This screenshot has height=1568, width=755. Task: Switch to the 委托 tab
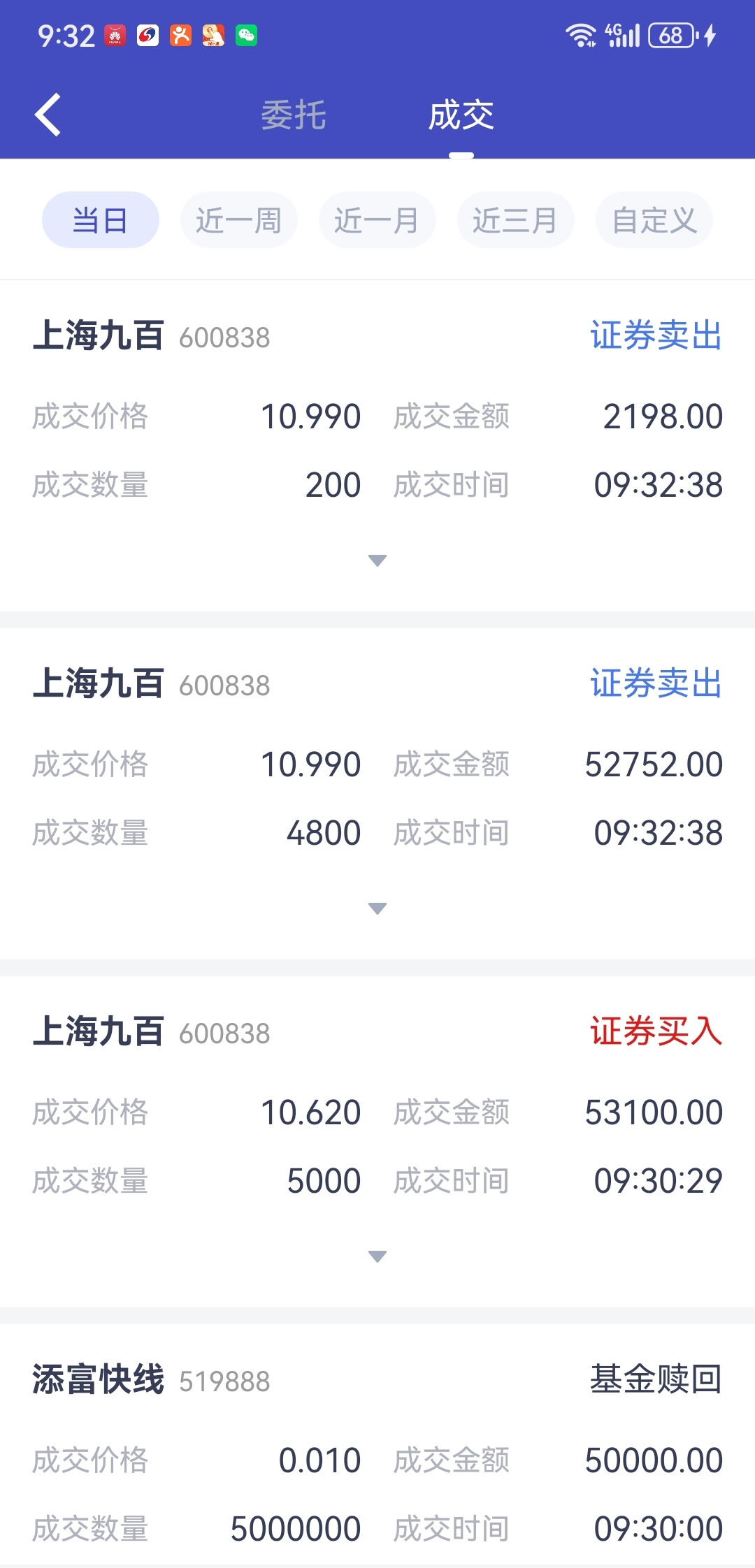click(x=294, y=115)
